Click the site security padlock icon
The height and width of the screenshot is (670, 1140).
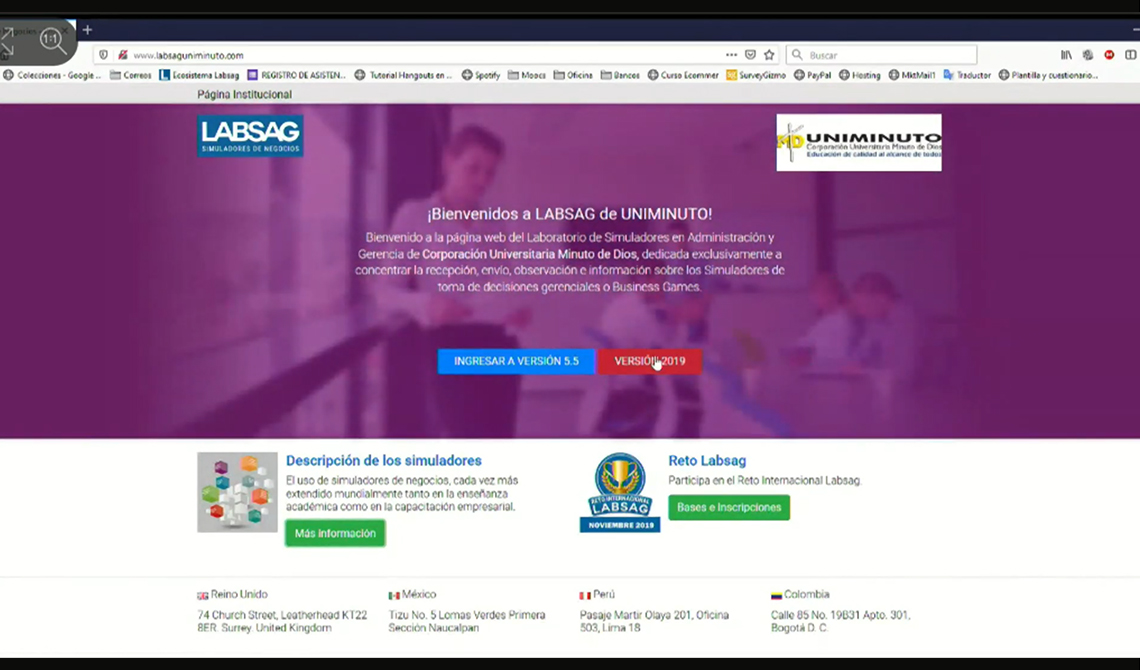click(x=123, y=55)
